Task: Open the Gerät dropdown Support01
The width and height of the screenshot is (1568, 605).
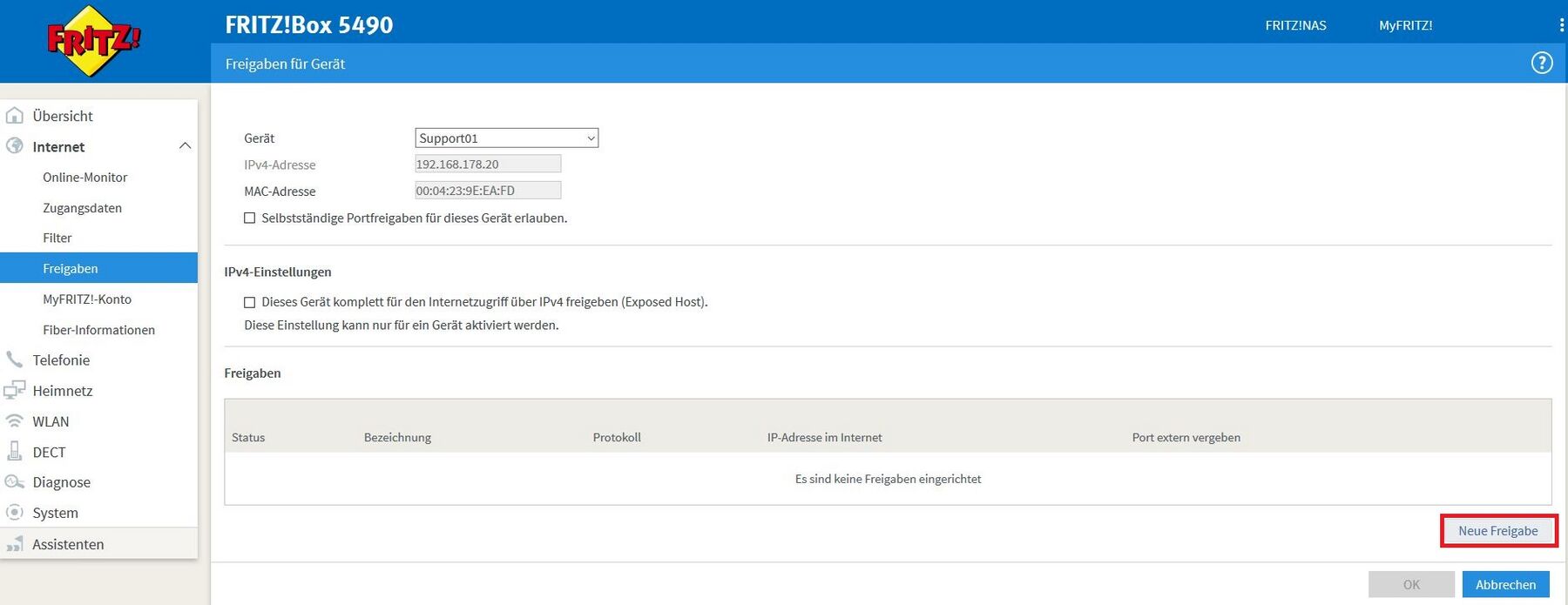Action: tap(507, 138)
